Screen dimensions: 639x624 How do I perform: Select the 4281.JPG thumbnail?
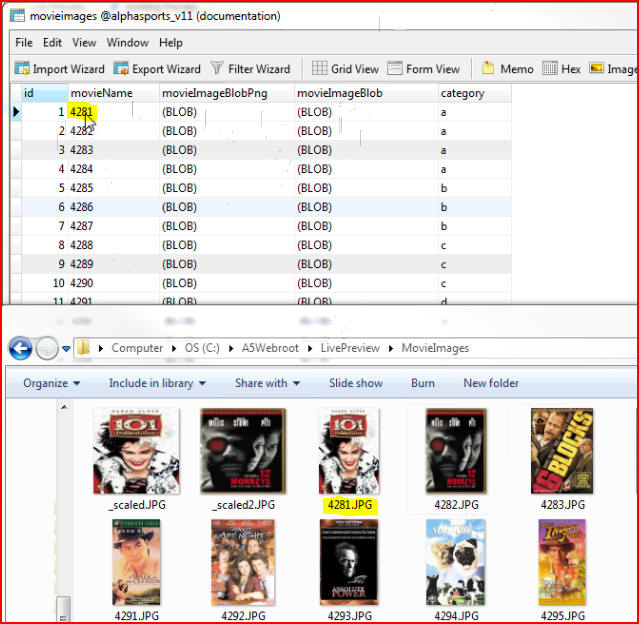coord(349,451)
